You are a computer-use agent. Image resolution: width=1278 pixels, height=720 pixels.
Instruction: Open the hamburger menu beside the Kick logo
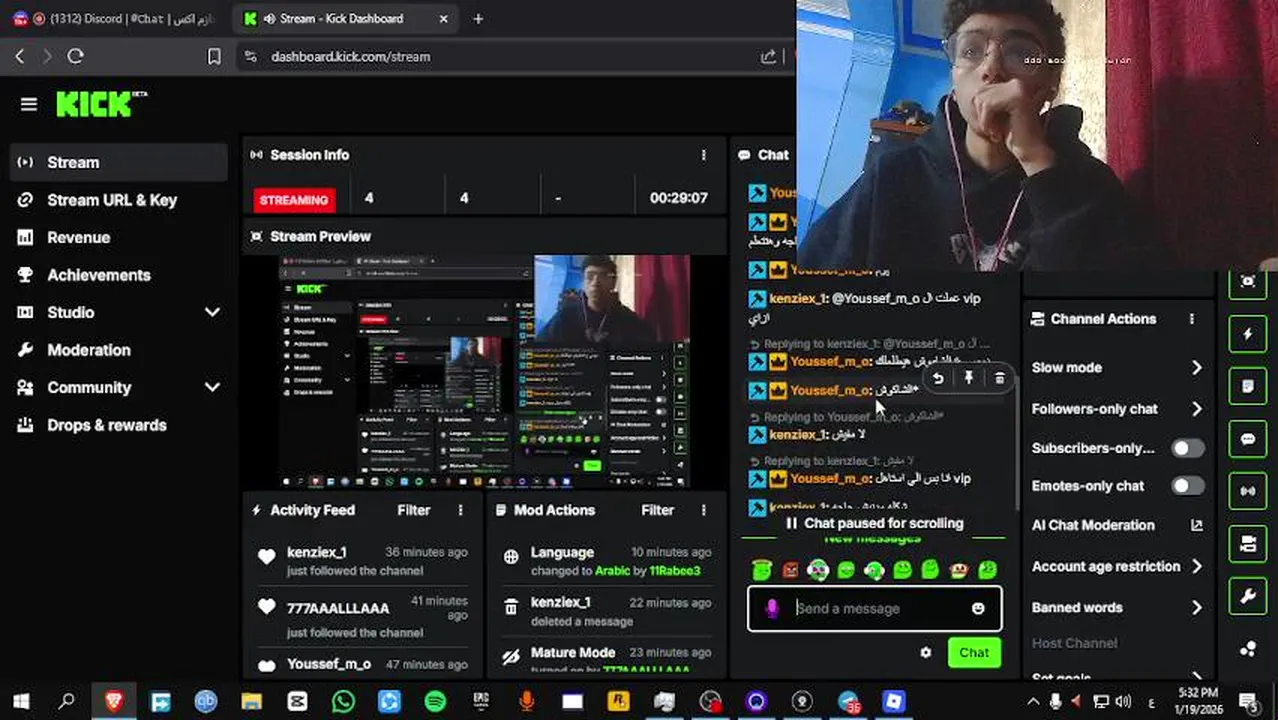tap(28, 104)
